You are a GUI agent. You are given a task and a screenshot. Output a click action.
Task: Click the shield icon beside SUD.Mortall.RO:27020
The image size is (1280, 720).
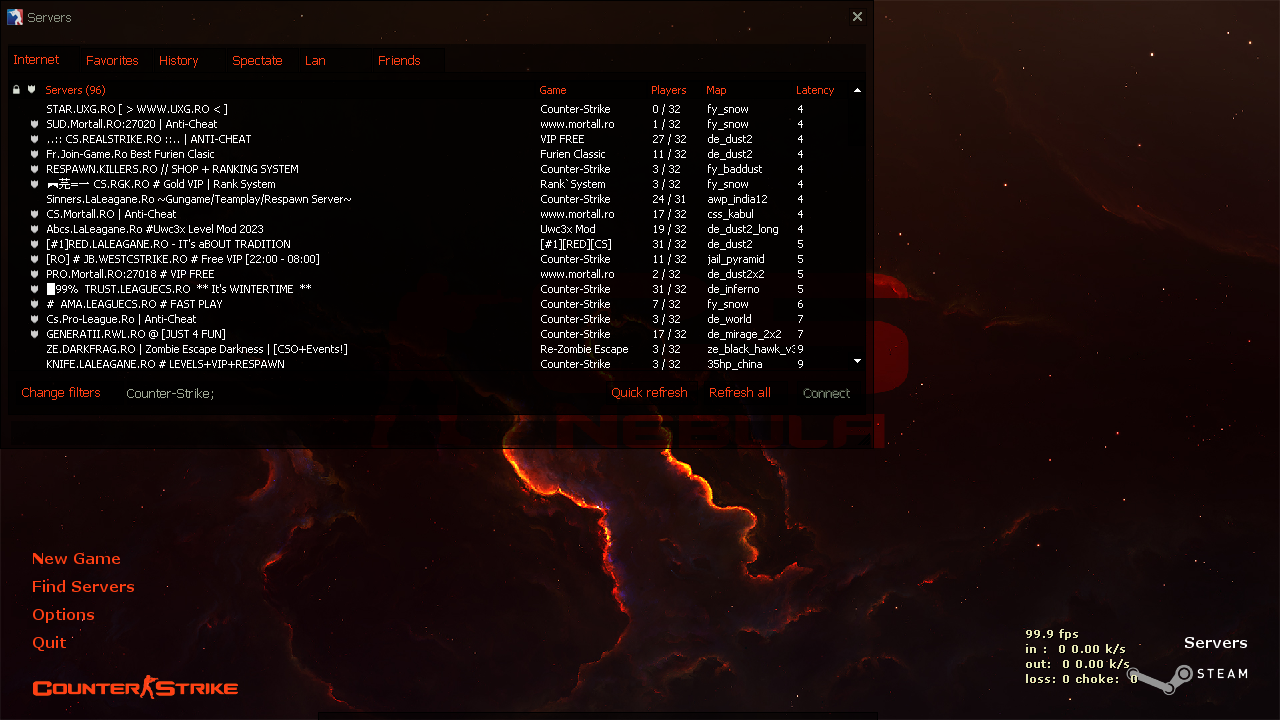pos(35,124)
